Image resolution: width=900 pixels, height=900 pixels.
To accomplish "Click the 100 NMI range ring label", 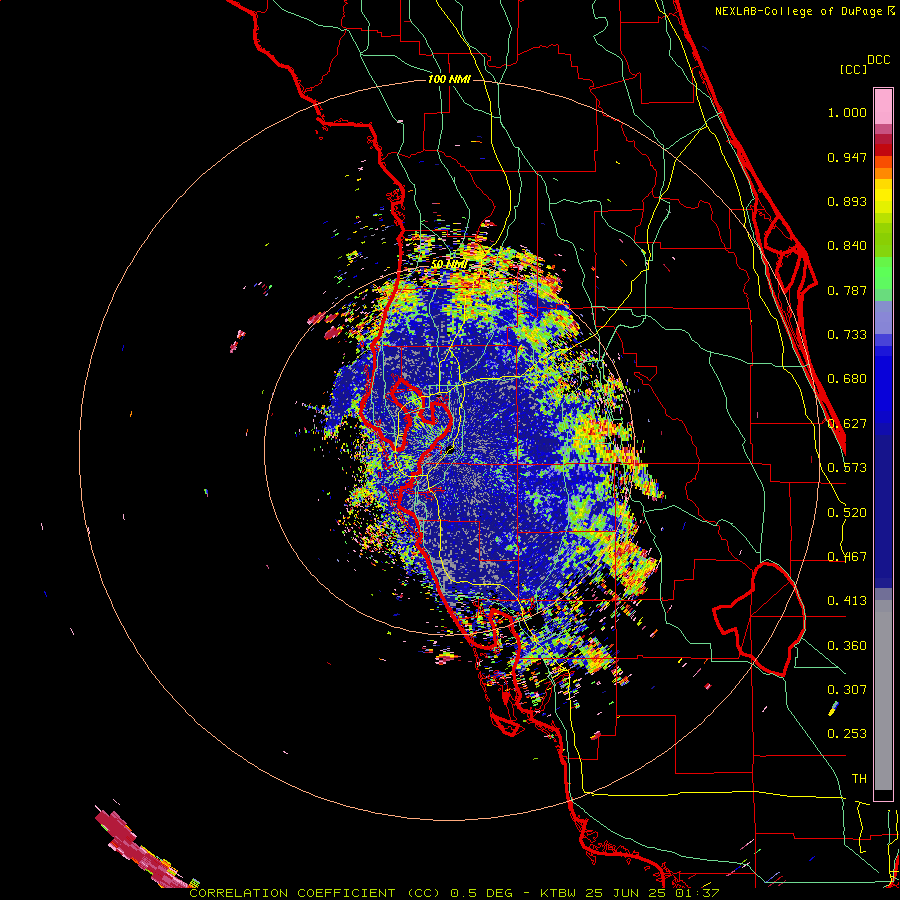I will (449, 79).
